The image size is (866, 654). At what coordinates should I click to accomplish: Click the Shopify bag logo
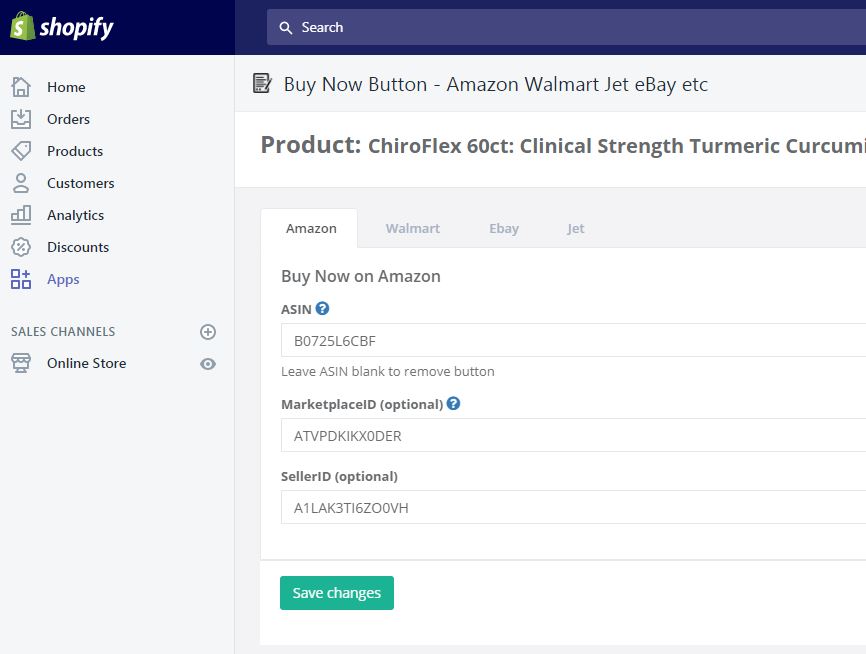pyautogui.click(x=22, y=26)
